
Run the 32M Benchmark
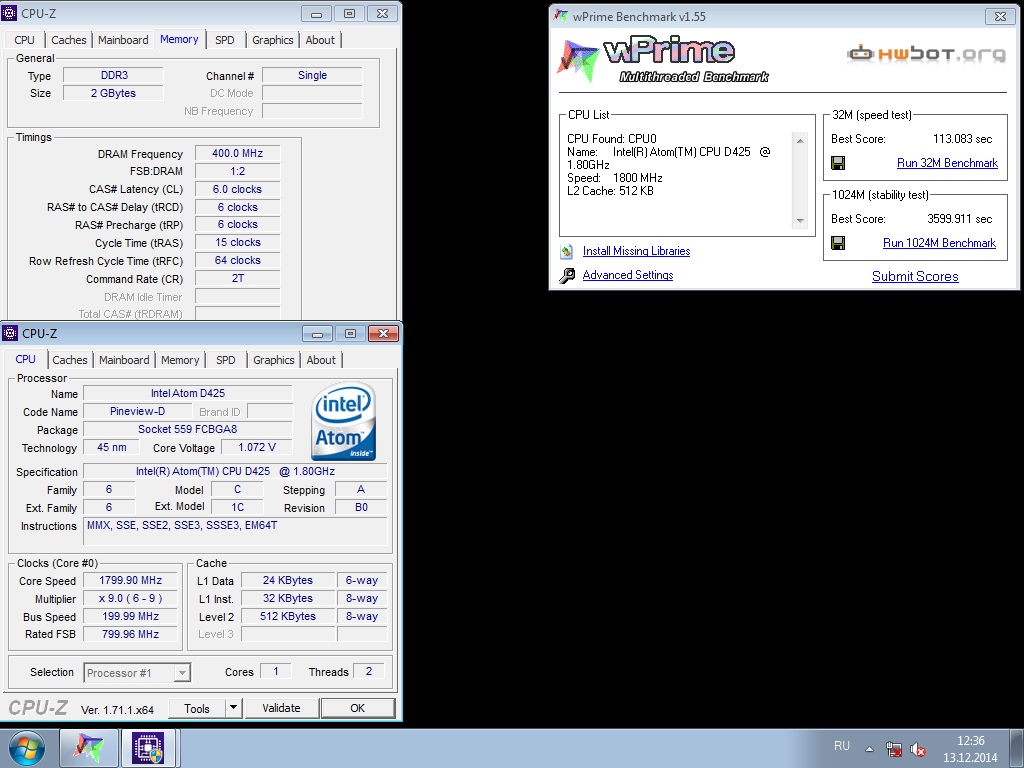(947, 163)
